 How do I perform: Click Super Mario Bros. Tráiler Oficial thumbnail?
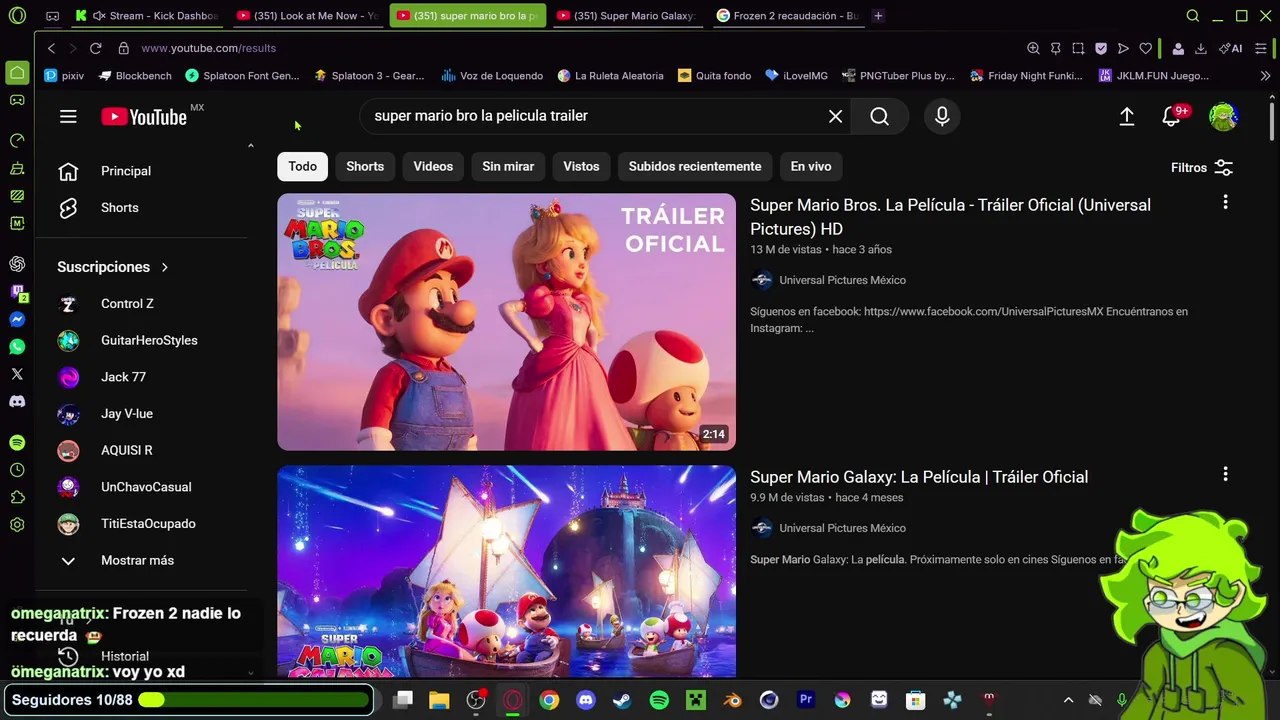tap(506, 322)
